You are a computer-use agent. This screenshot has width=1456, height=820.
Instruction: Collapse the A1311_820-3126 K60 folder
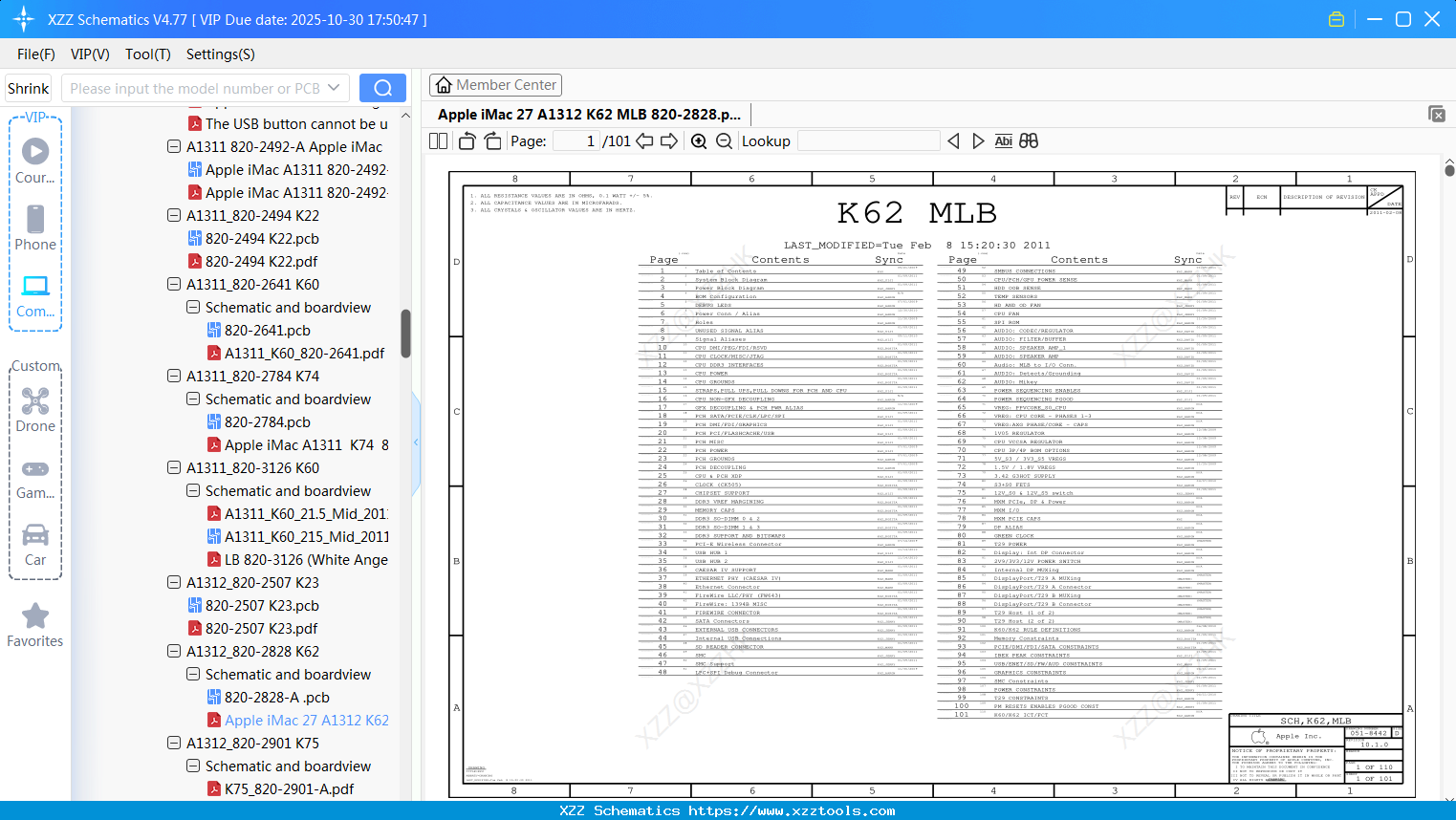174,468
